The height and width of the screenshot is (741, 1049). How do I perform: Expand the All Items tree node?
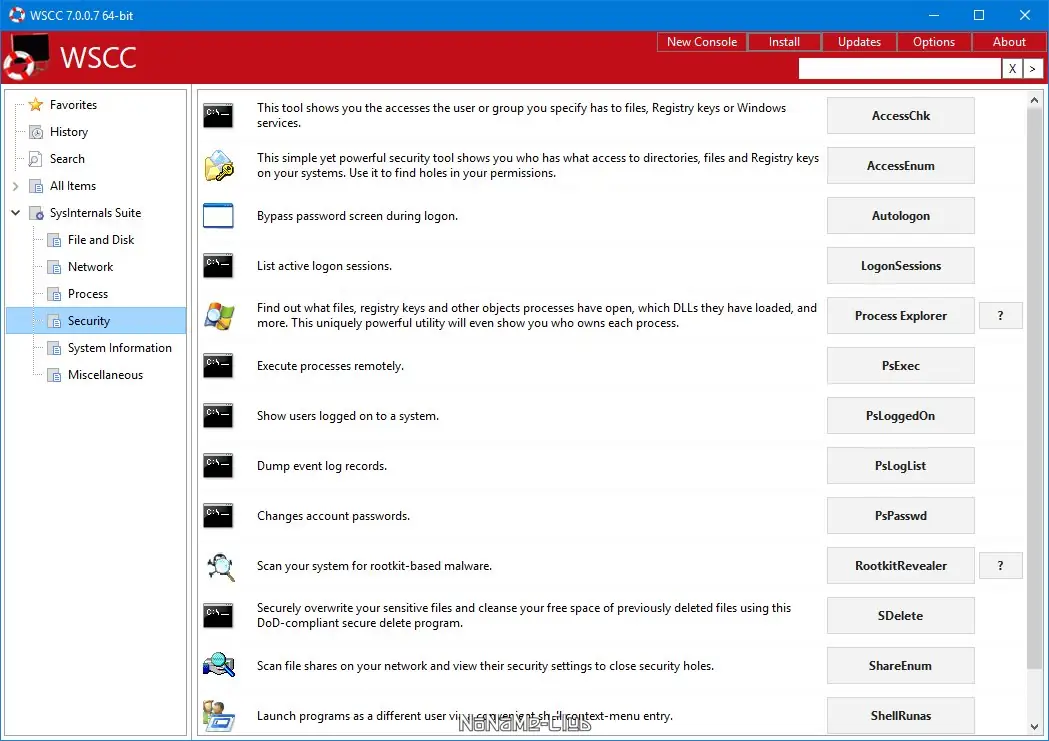[15, 185]
